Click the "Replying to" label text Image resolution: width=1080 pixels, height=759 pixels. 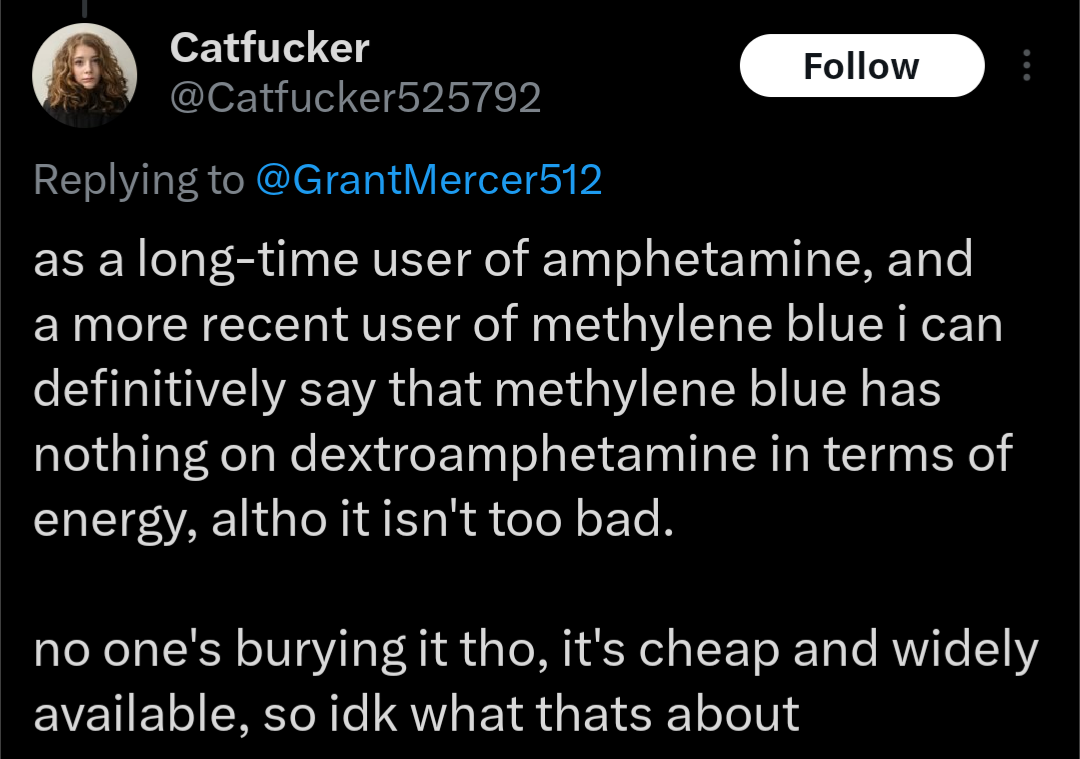[x=138, y=180]
